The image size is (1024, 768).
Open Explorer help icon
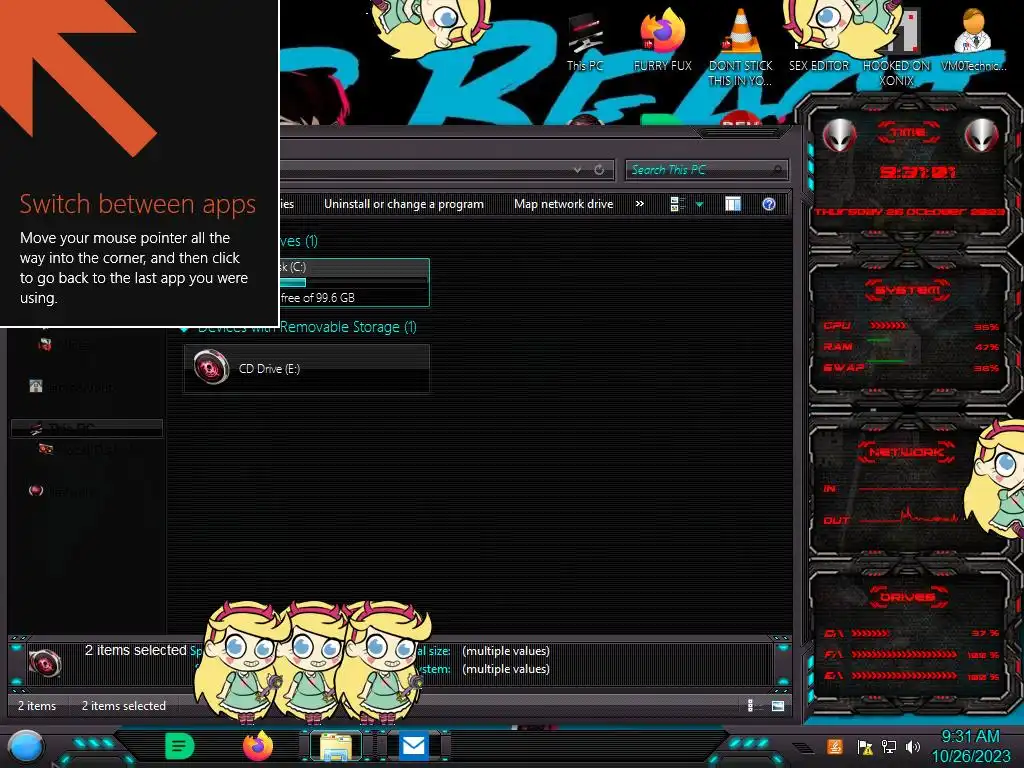pos(769,204)
